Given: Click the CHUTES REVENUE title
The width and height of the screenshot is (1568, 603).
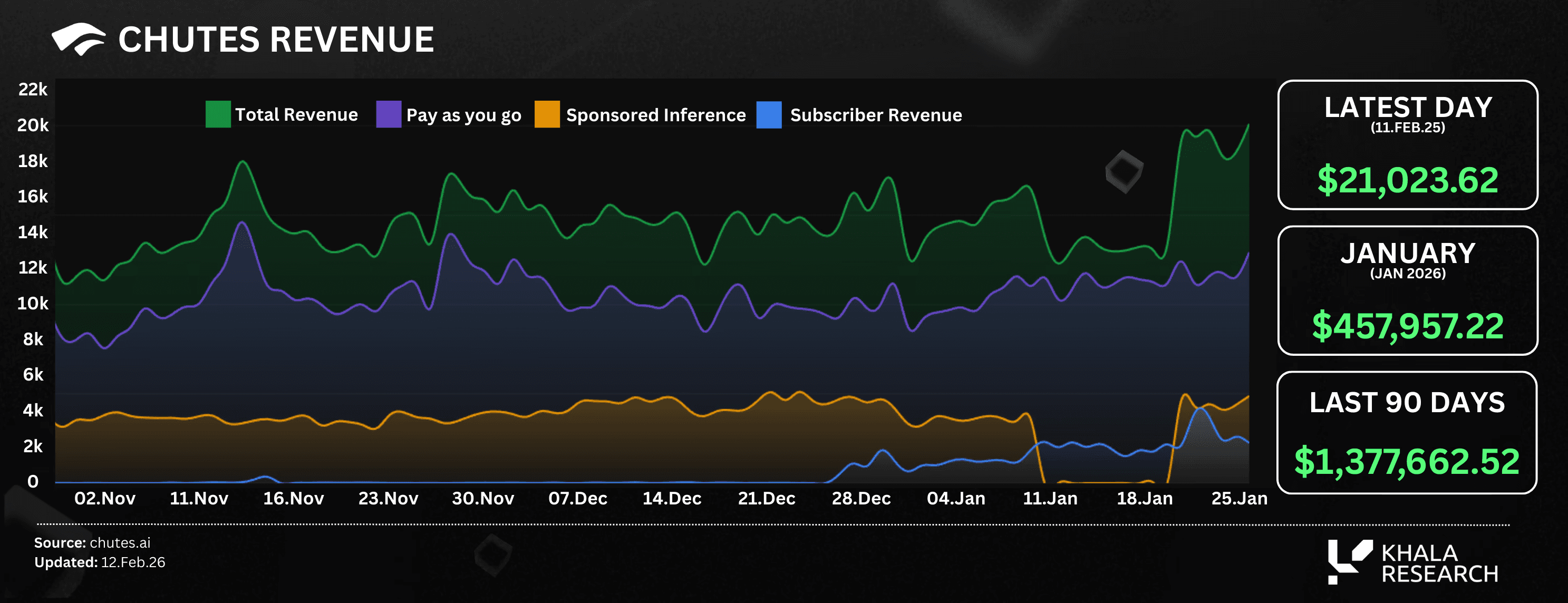Looking at the screenshot, I should 276,40.
